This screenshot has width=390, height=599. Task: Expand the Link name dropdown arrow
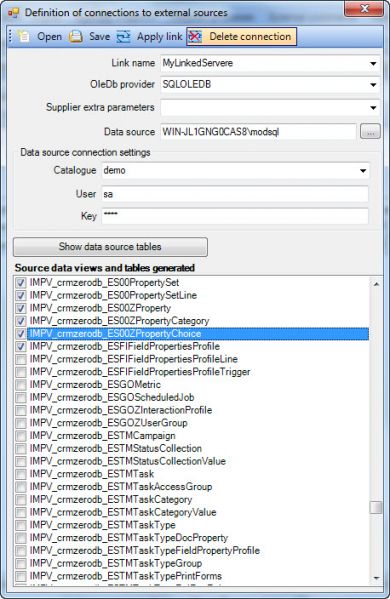pos(373,63)
